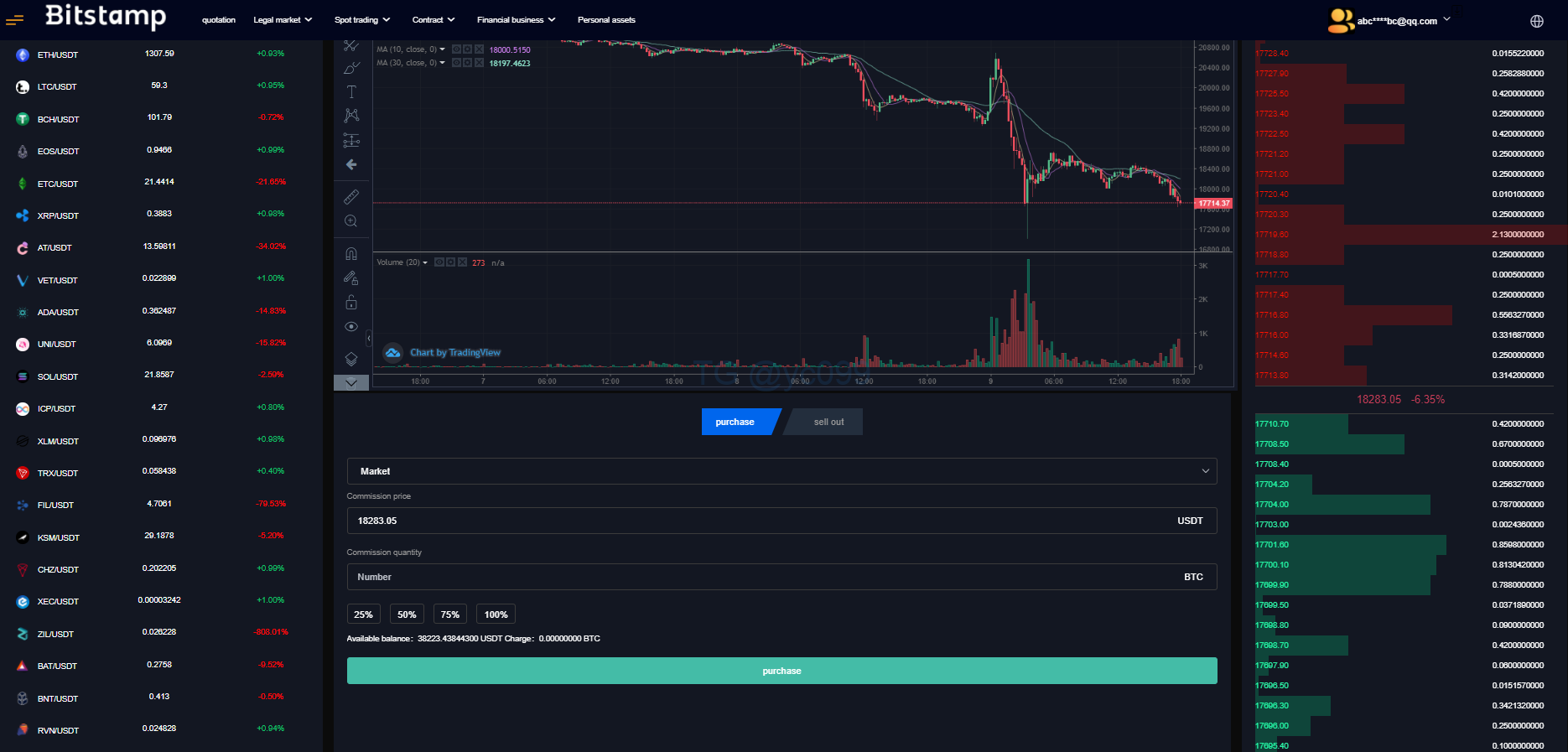Hide all drawings with eye icon
Image resolution: width=1568 pixels, height=752 pixels.
[351, 326]
